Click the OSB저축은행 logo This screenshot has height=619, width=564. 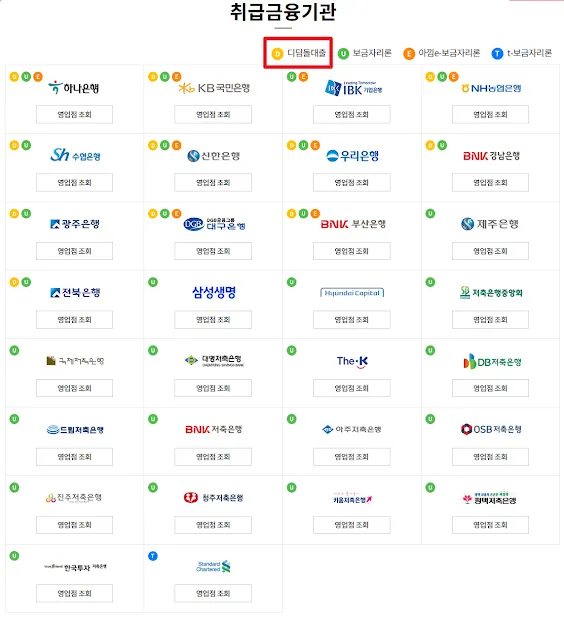point(491,429)
